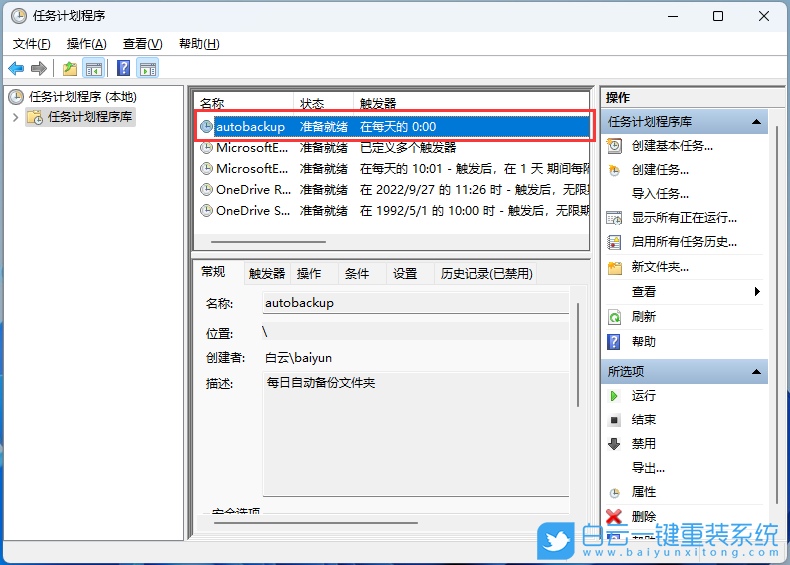Click the clock icon beside 属性

614,492
